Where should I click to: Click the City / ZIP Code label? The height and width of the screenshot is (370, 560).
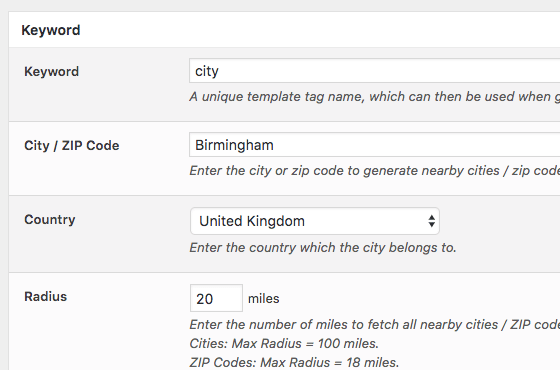[x=72, y=146]
